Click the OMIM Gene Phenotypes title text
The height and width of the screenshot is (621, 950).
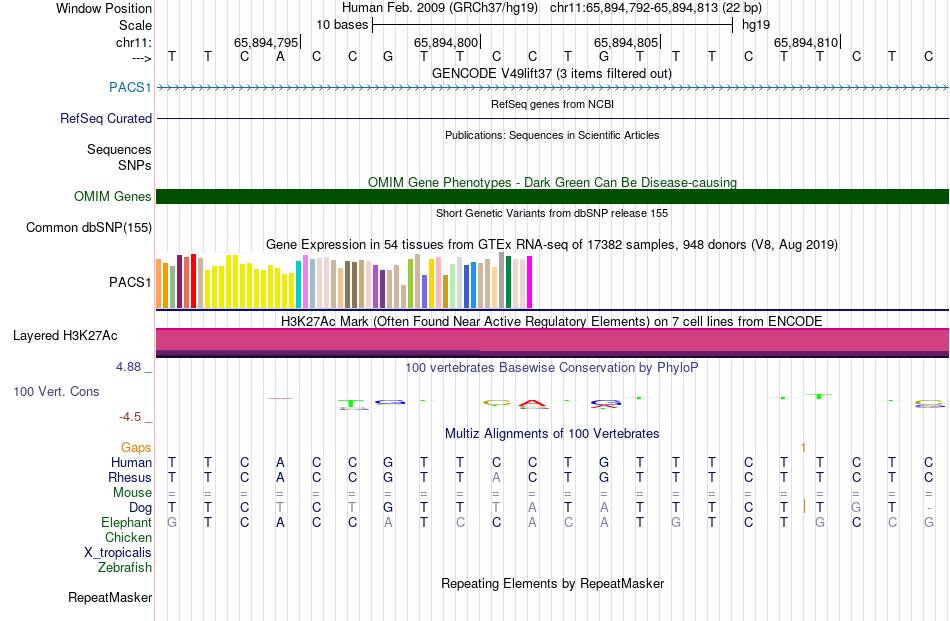coord(552,182)
